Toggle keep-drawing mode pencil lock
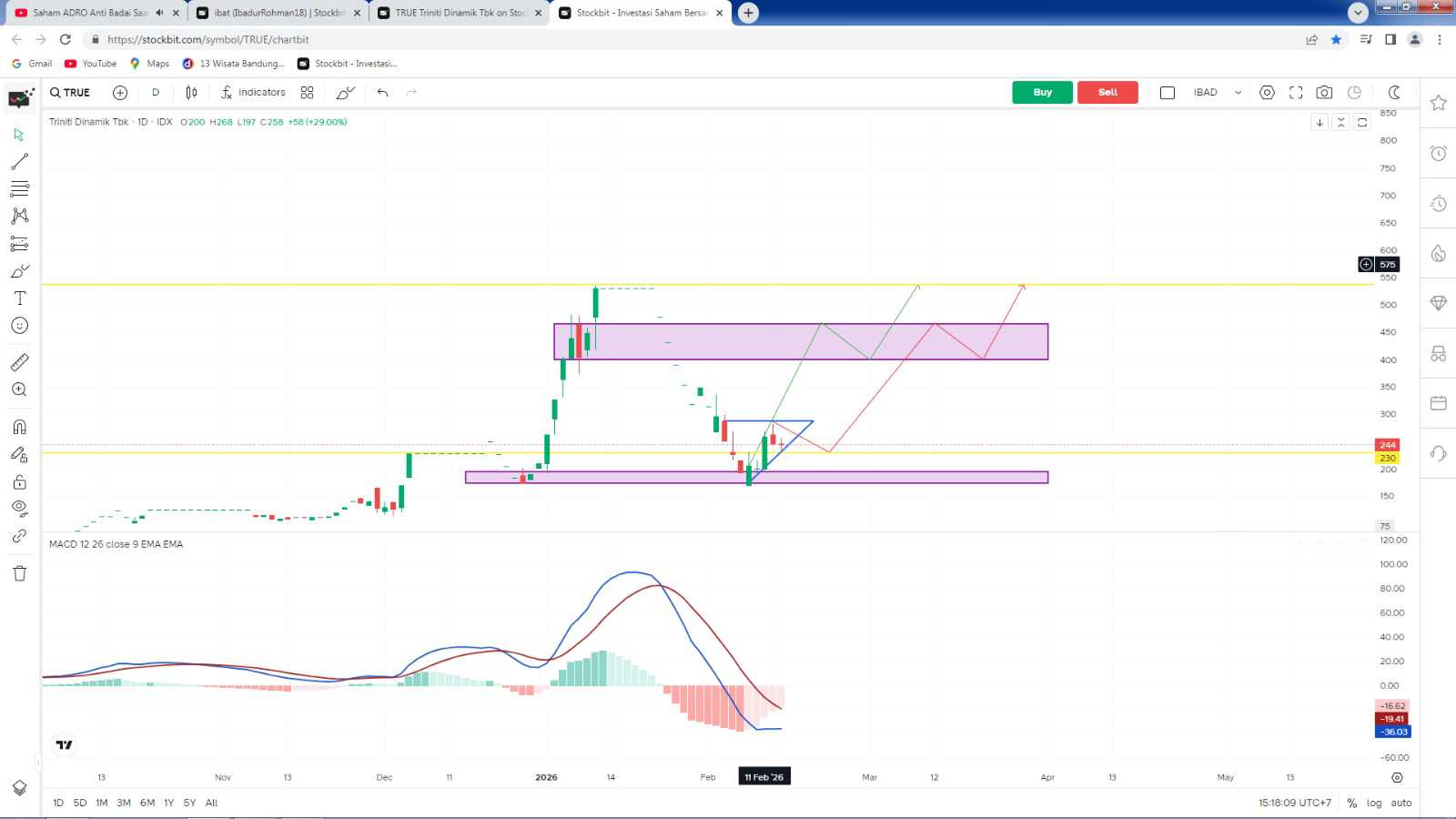Screen dimensions: 1456x819 click(19, 454)
